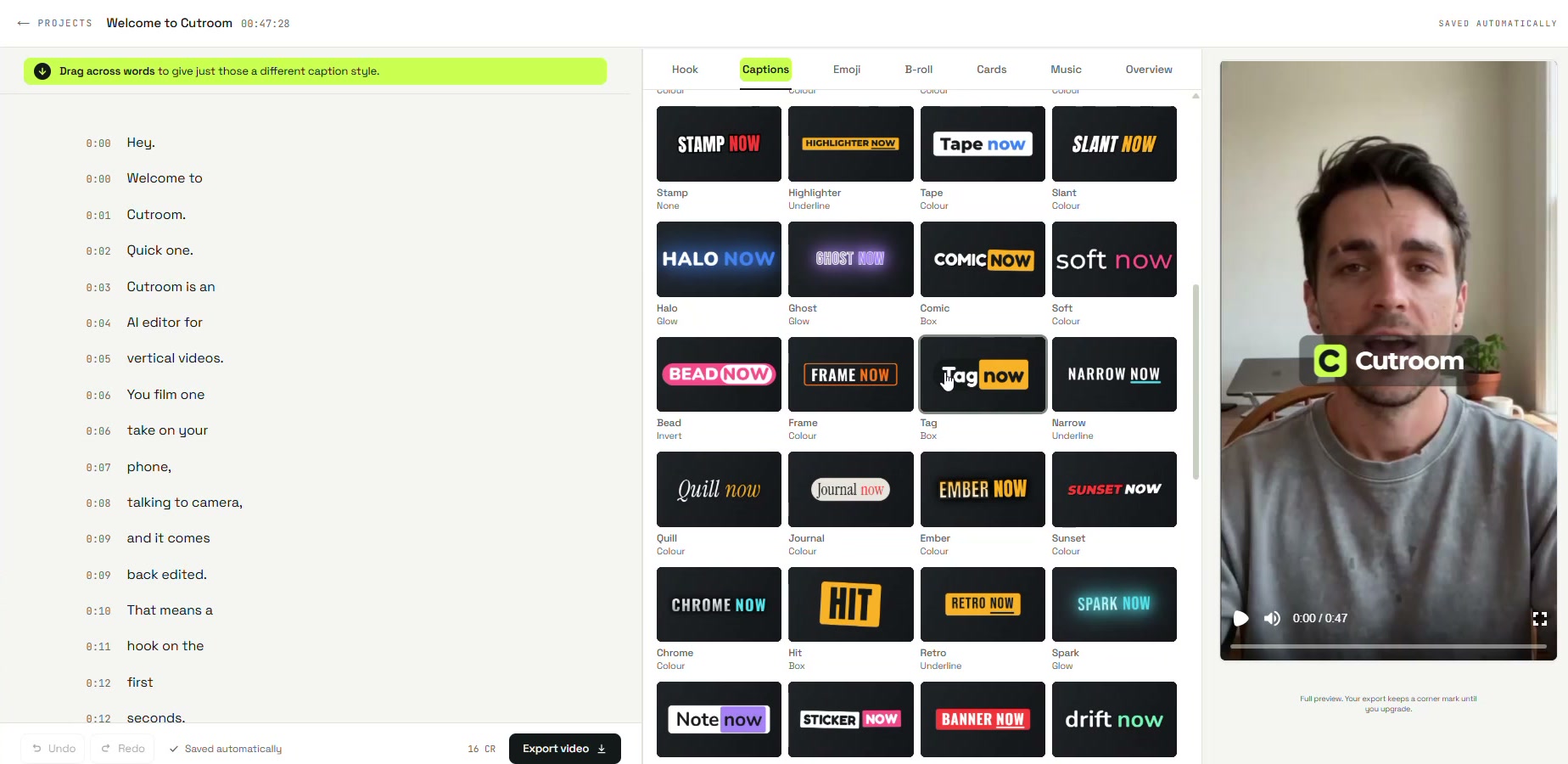Switch to the Hook tab
Screen dimensions: 1568x764
click(x=685, y=70)
